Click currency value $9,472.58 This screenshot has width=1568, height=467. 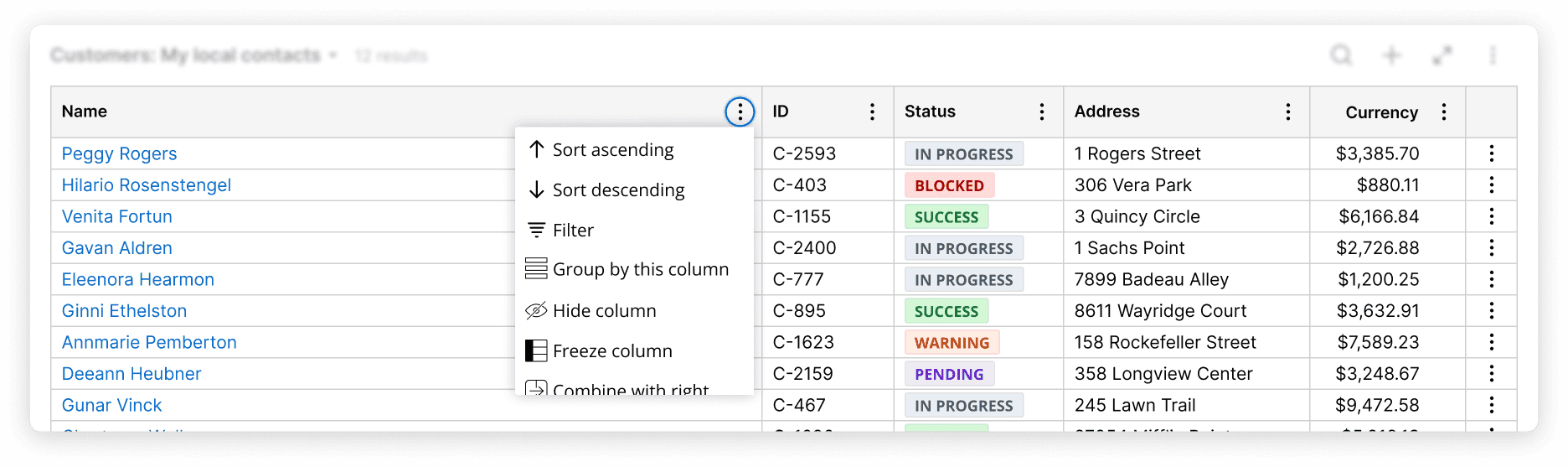(1378, 405)
